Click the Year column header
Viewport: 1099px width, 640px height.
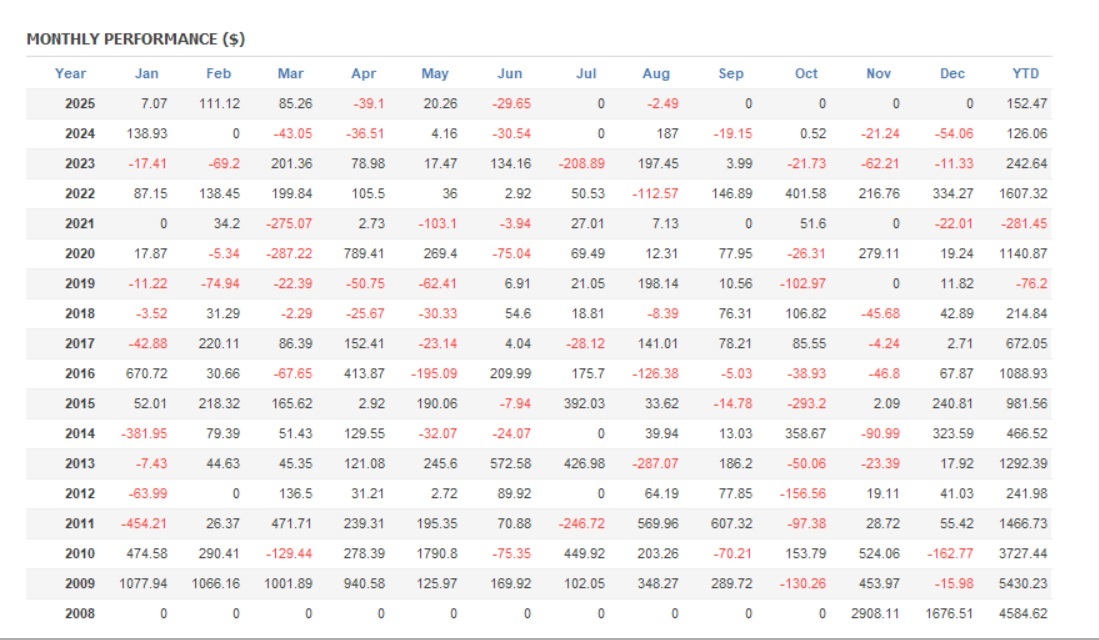(70, 73)
